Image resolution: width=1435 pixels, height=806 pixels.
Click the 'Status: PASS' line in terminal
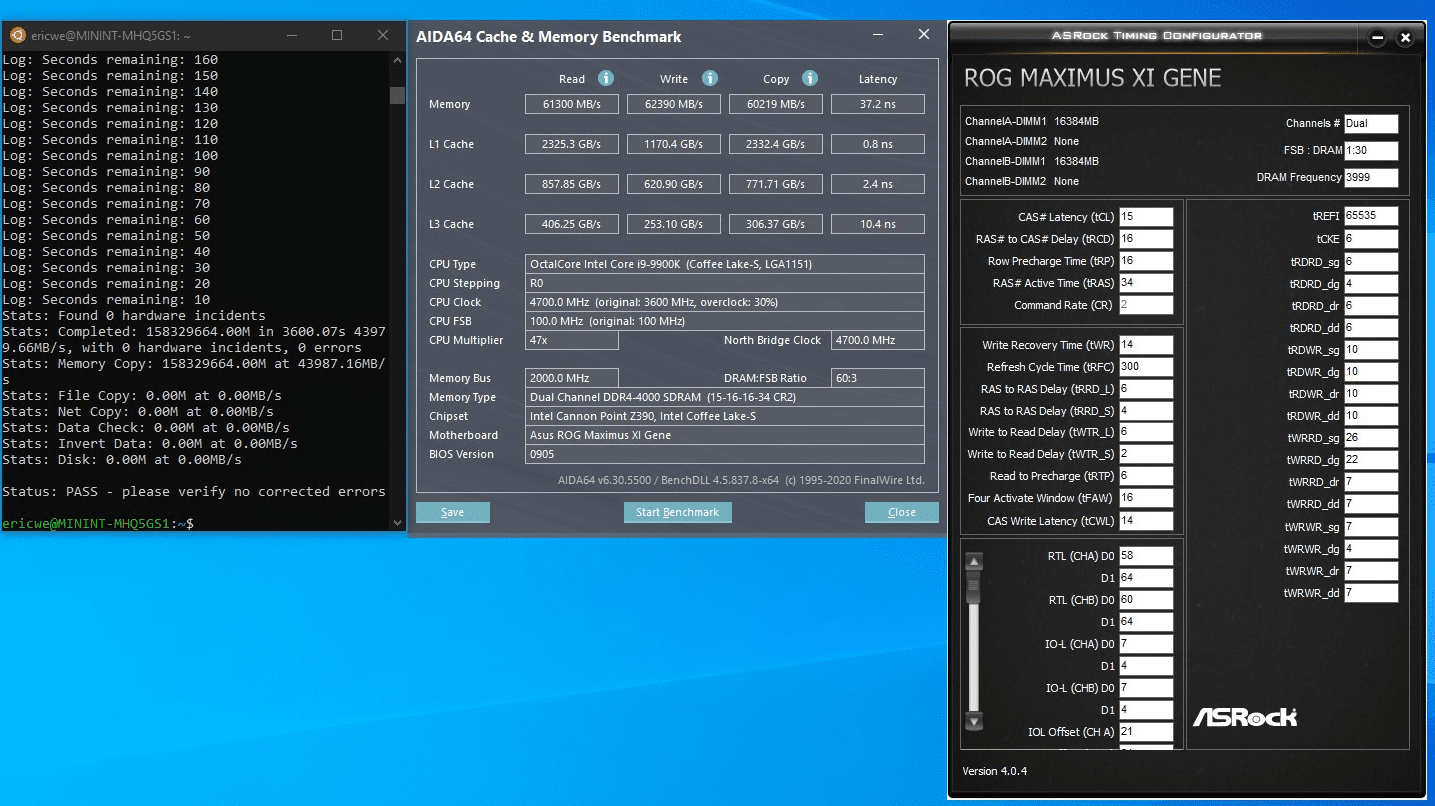pyautogui.click(x=194, y=492)
